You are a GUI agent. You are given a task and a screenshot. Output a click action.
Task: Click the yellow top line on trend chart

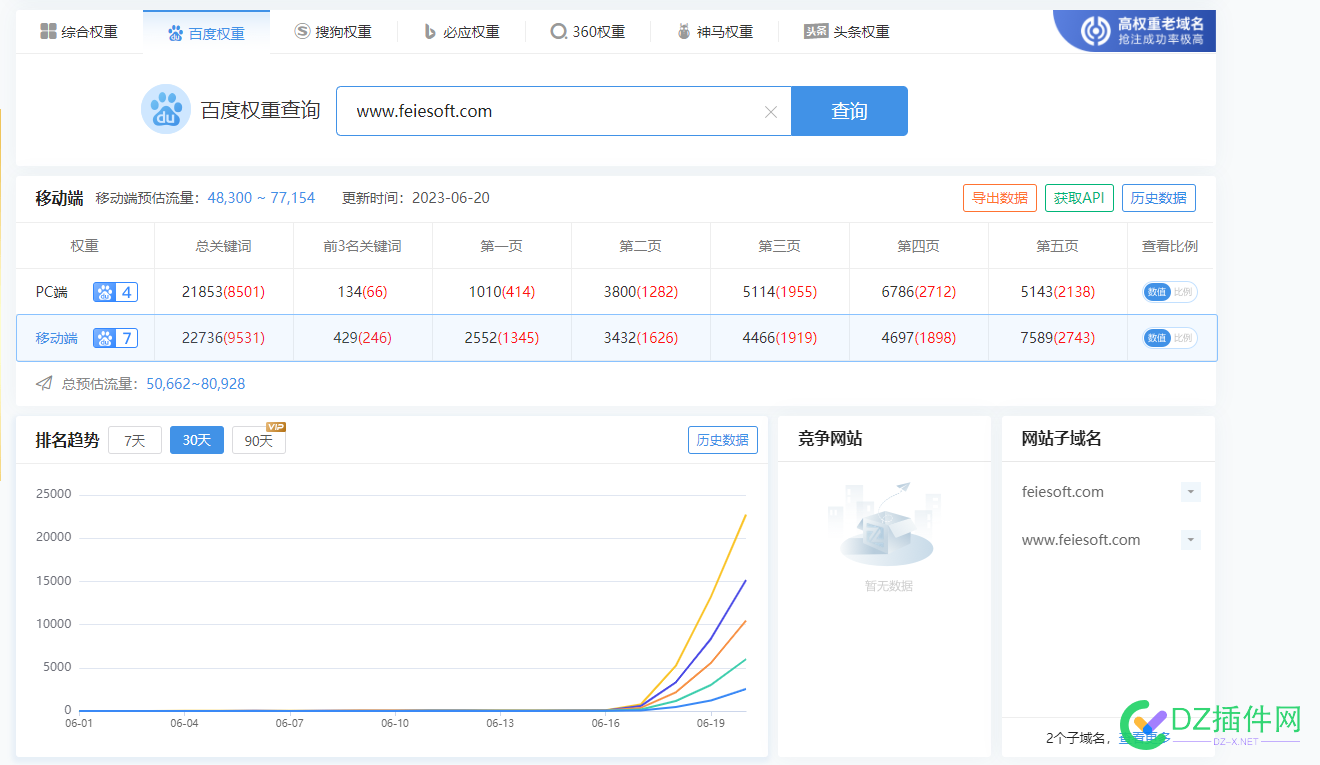click(712, 595)
